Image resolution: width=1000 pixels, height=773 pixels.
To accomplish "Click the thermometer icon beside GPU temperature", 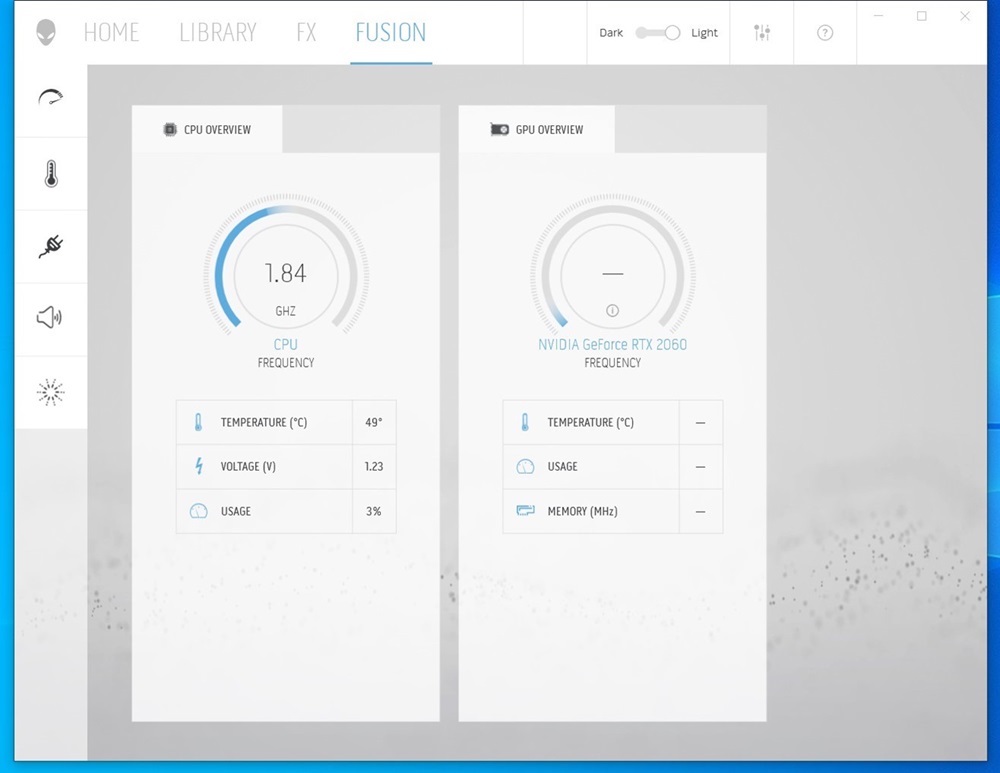I will coord(524,422).
